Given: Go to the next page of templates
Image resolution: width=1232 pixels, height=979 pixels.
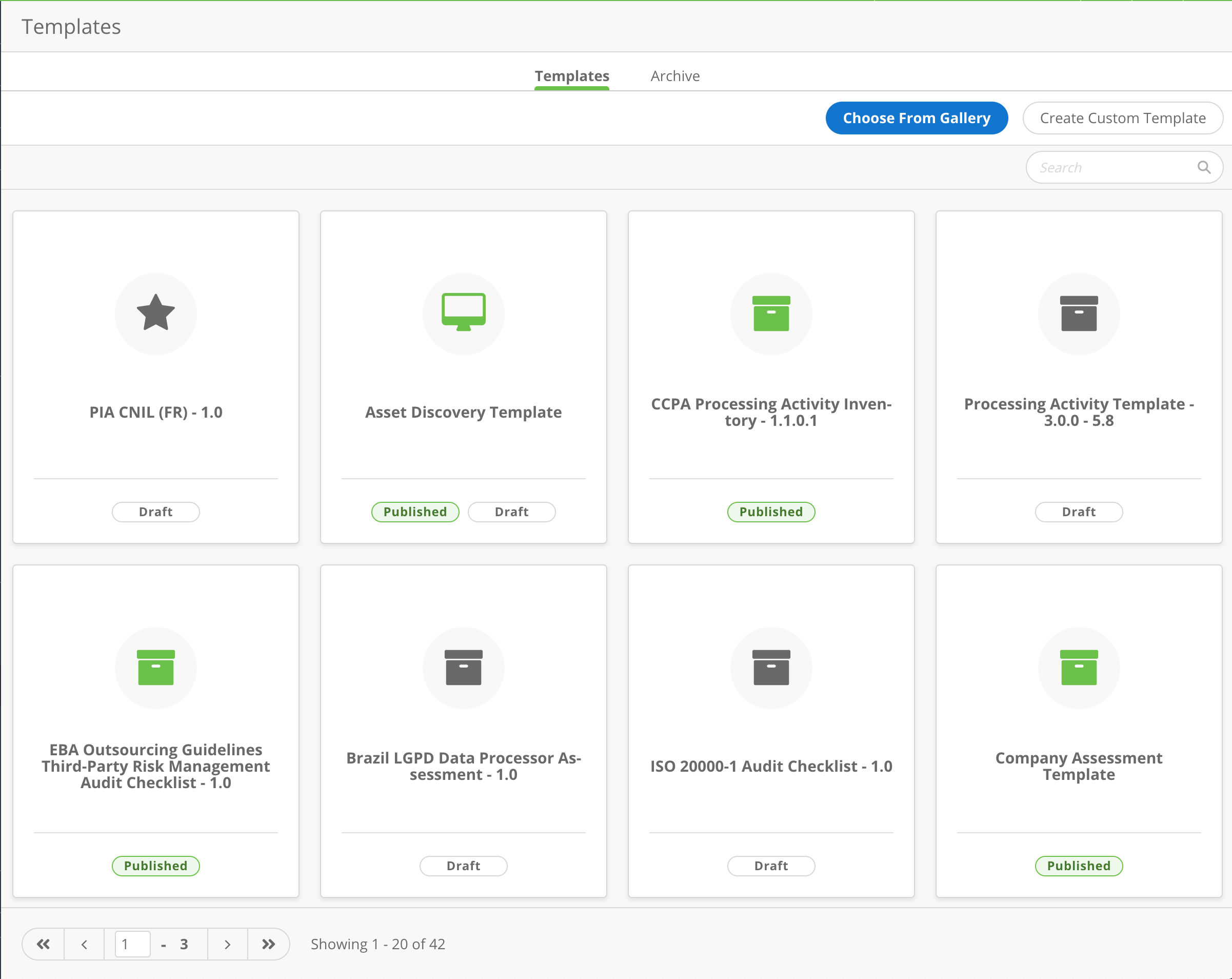Looking at the screenshot, I should point(227,944).
